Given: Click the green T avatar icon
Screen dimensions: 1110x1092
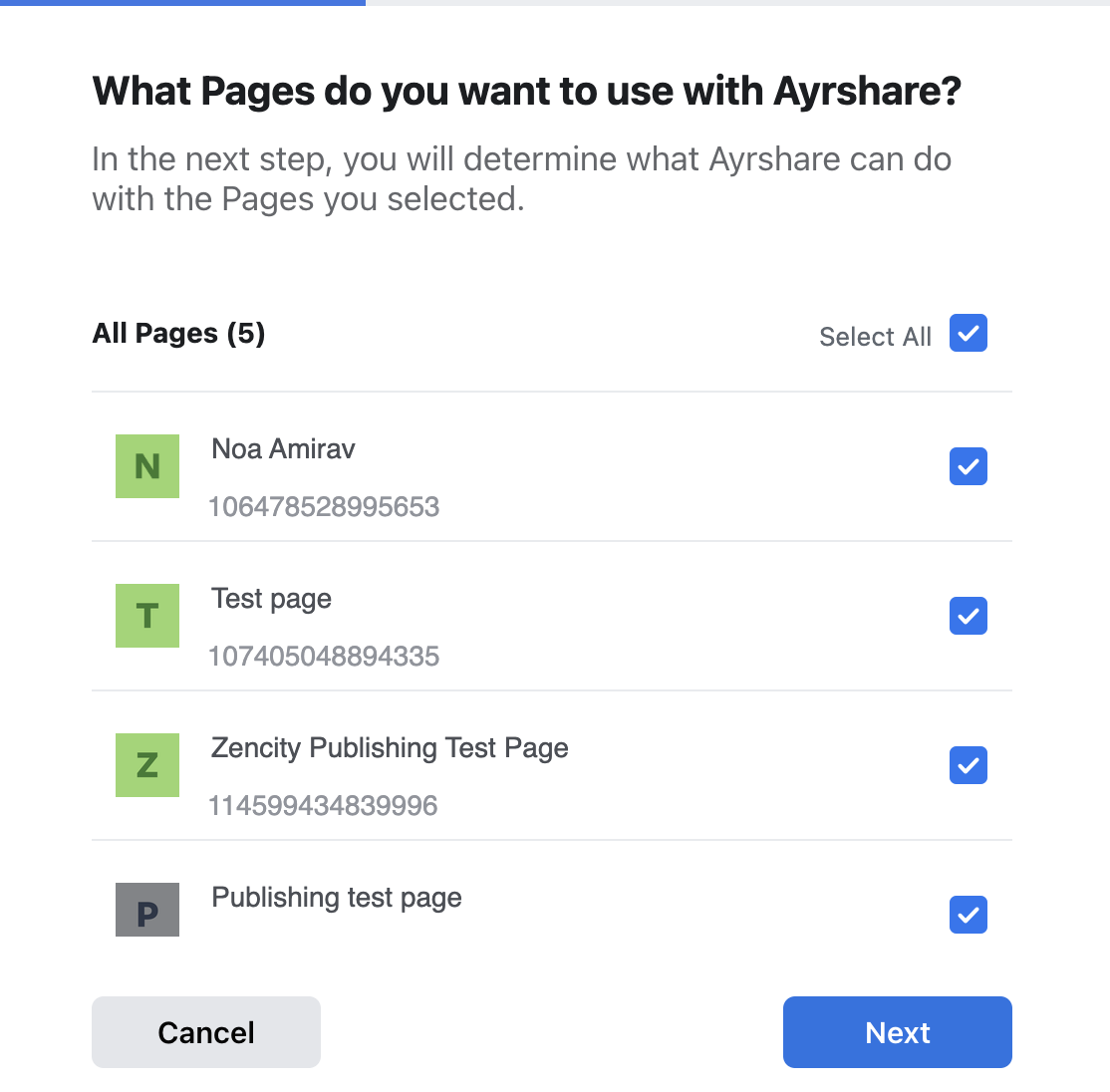Looking at the screenshot, I should [x=147, y=616].
